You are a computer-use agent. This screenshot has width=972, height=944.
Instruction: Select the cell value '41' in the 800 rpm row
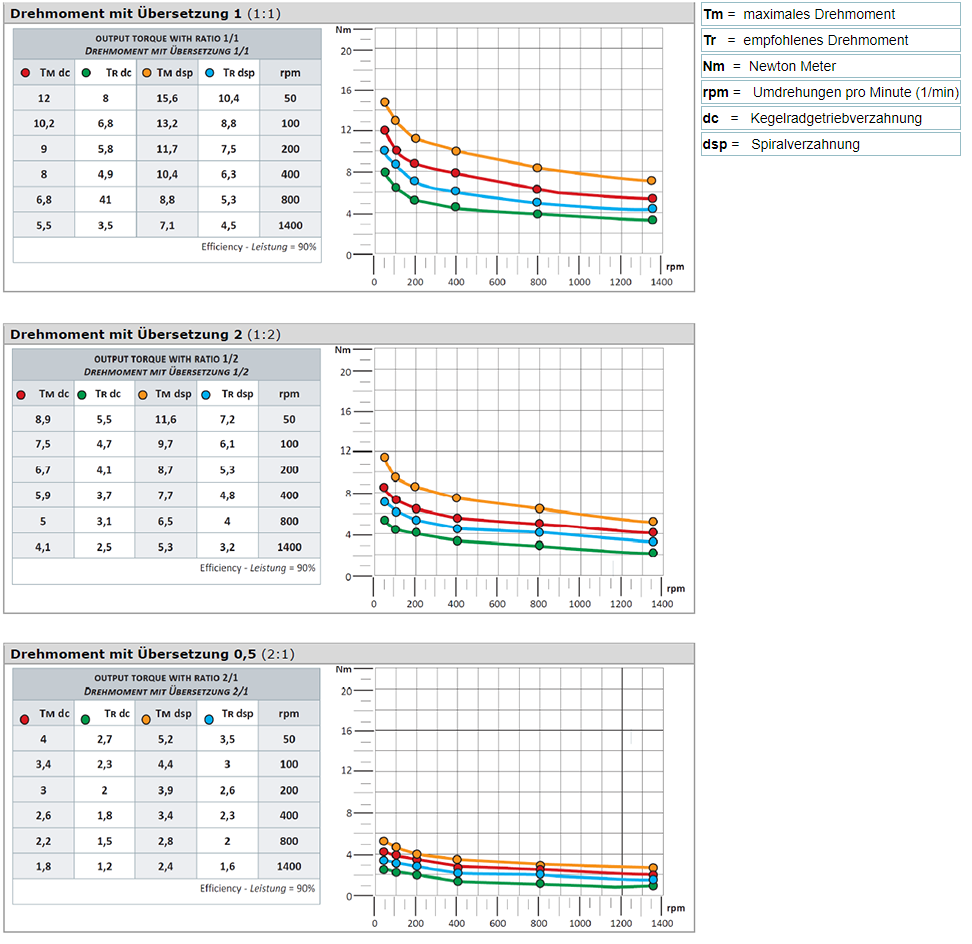105,200
